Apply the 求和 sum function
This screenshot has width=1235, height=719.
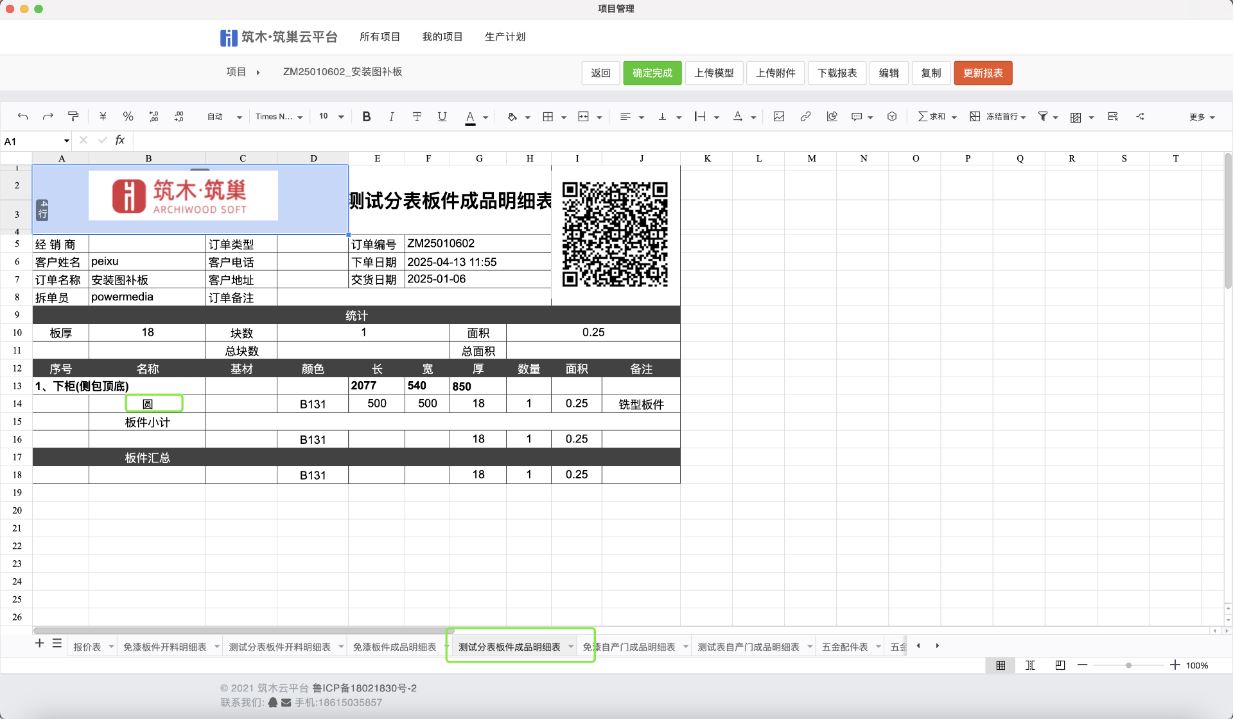pyautogui.click(x=932, y=116)
